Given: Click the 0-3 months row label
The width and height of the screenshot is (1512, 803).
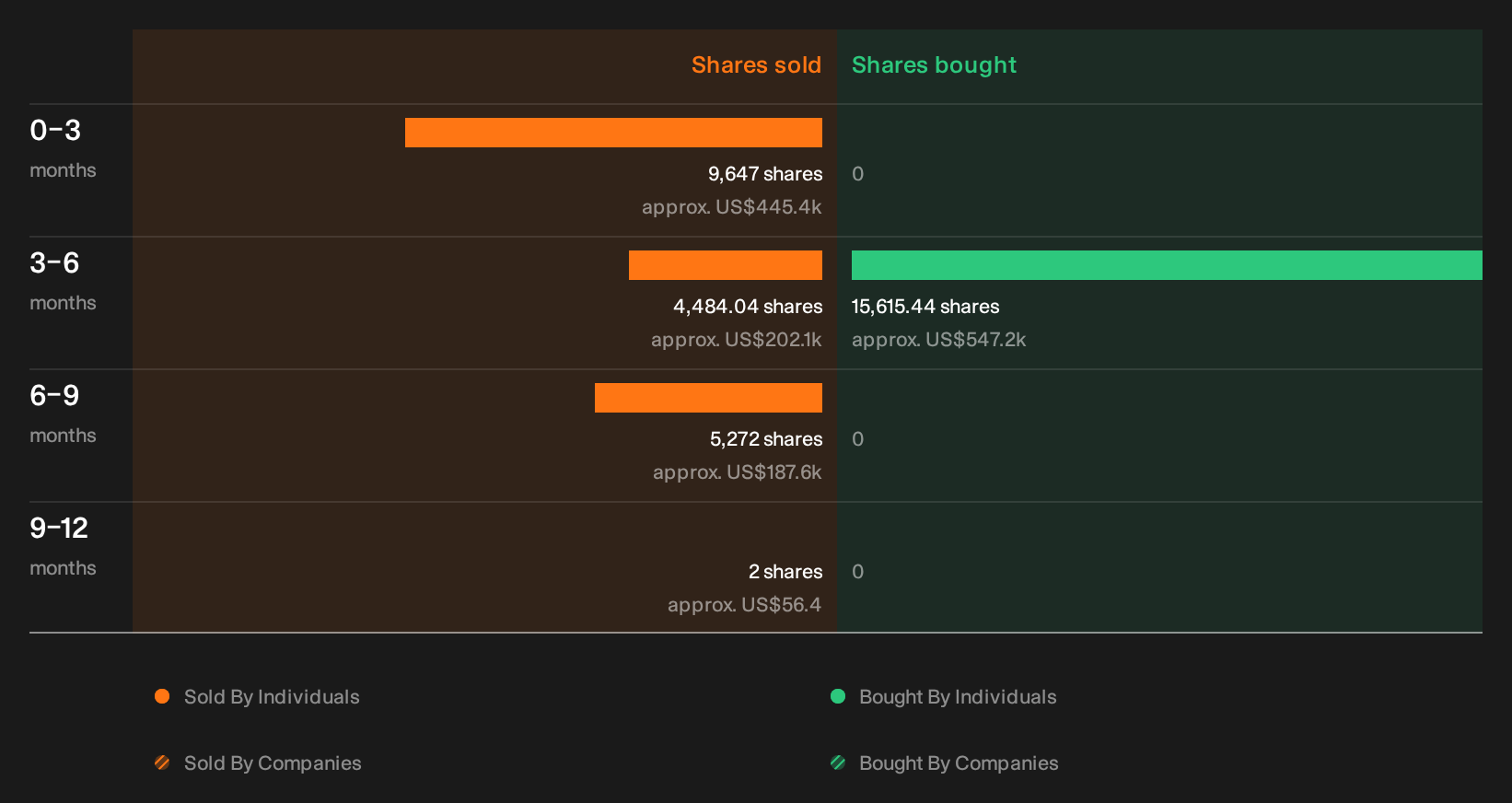Looking at the screenshot, I should pyautogui.click(x=63, y=149).
